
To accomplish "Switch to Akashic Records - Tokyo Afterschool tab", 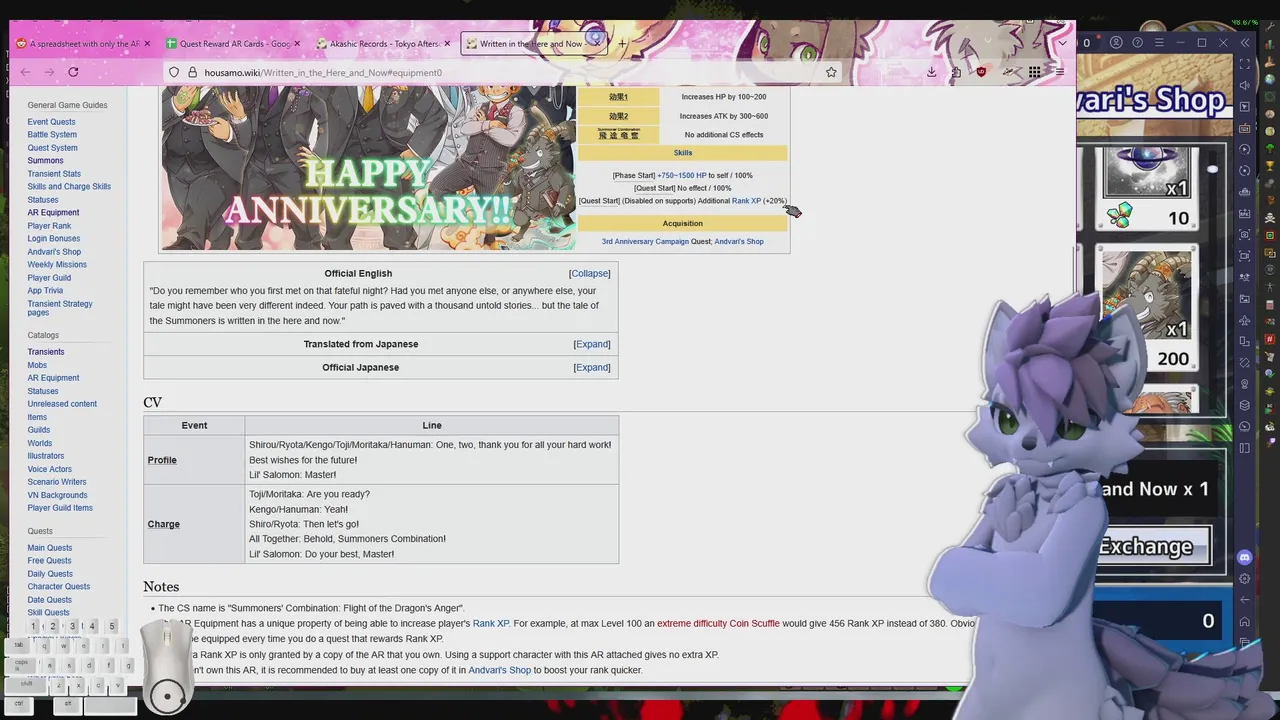I will pyautogui.click(x=385, y=43).
